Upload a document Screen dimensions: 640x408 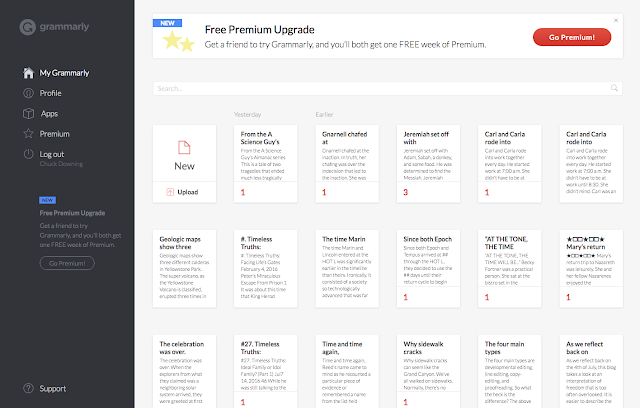(184, 191)
